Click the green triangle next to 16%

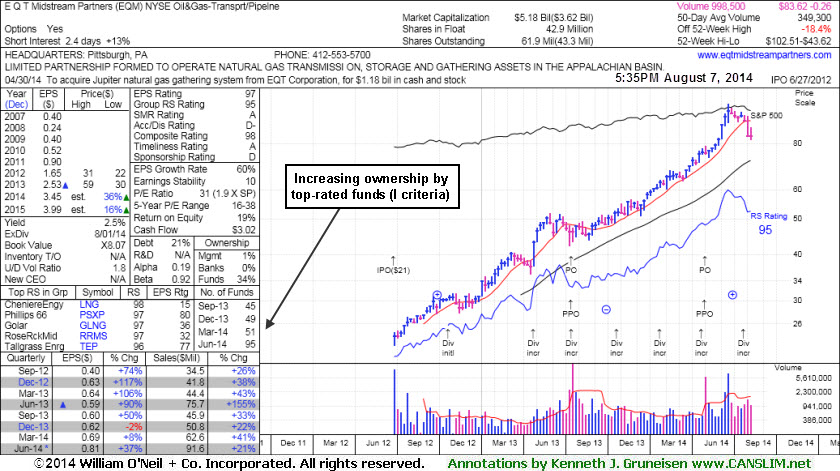(126, 210)
